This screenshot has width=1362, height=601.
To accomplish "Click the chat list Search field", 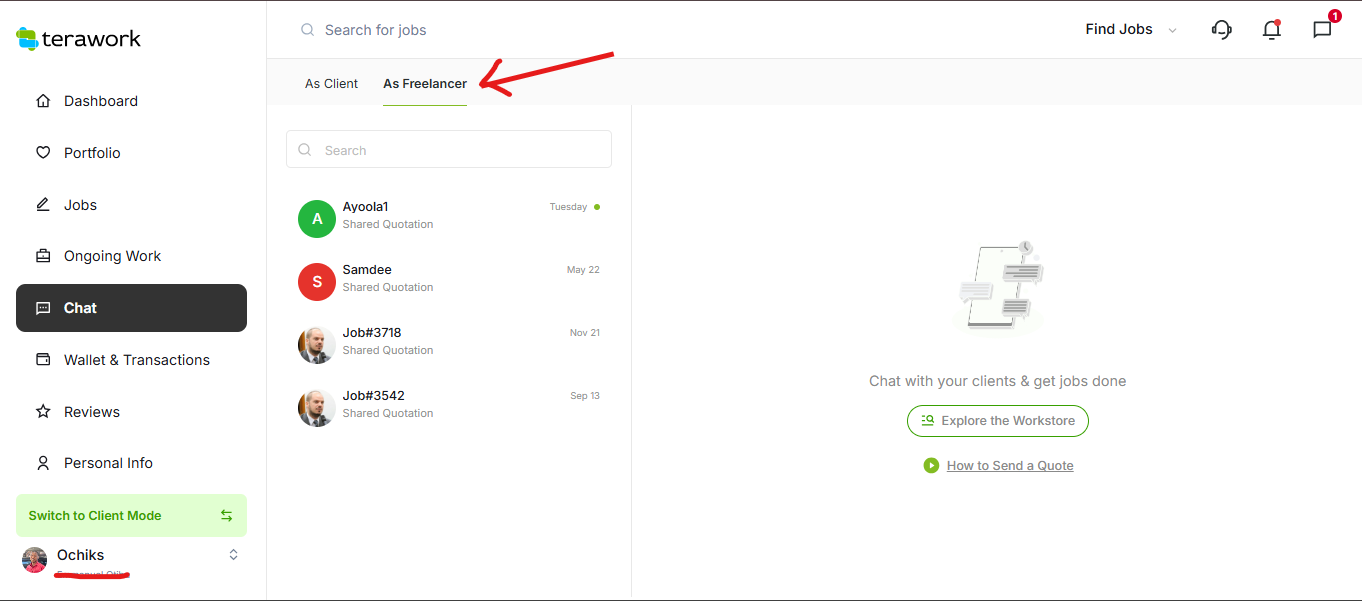I will (449, 150).
